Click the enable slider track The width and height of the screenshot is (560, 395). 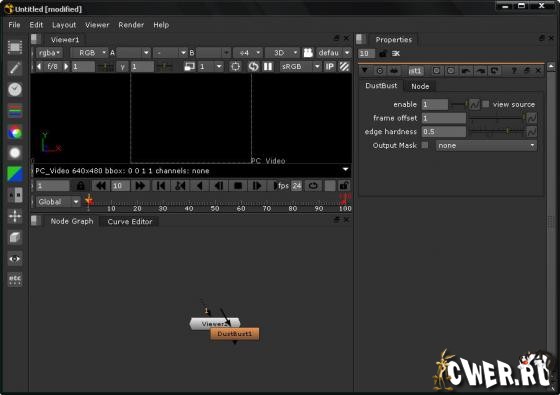(459, 104)
